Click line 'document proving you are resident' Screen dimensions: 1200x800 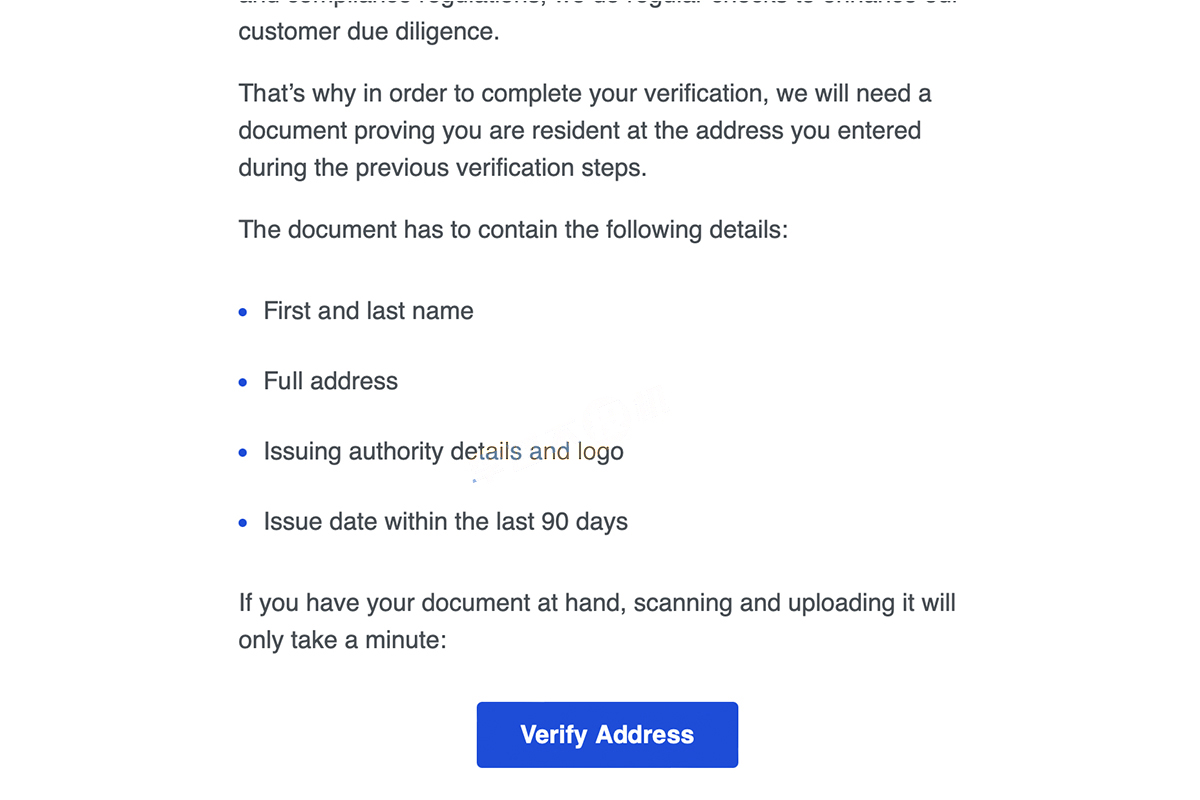579,131
